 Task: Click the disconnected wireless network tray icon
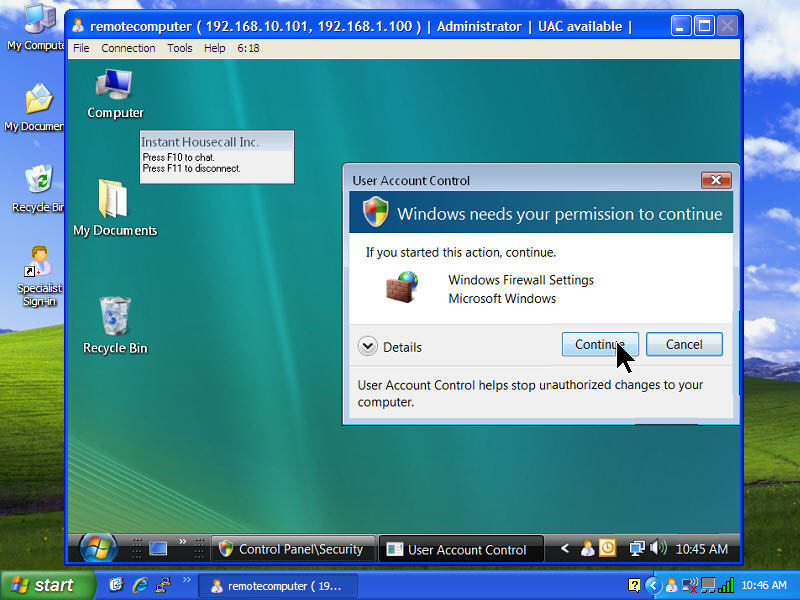point(690,585)
